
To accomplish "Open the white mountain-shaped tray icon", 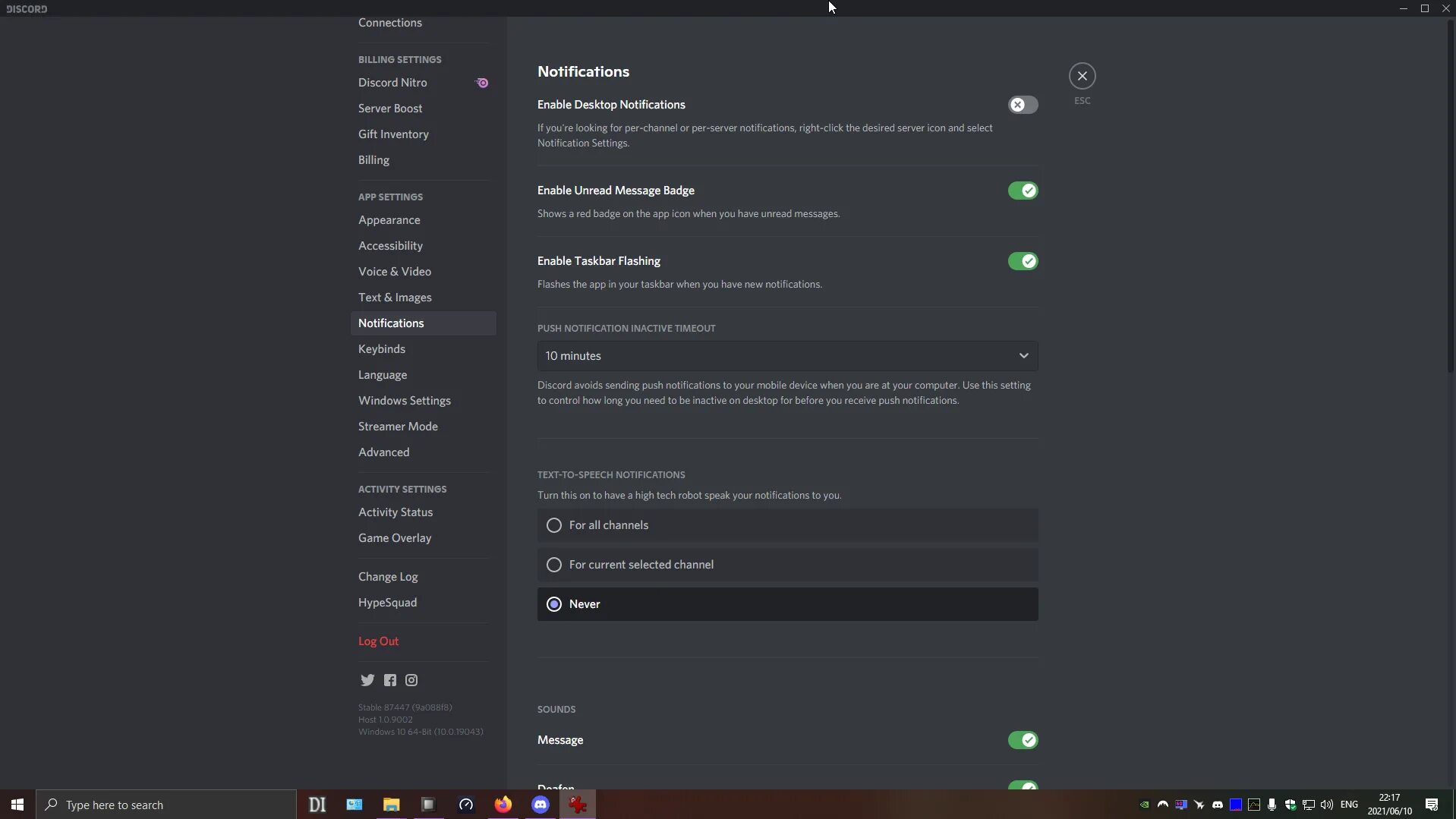I will 1162,805.
